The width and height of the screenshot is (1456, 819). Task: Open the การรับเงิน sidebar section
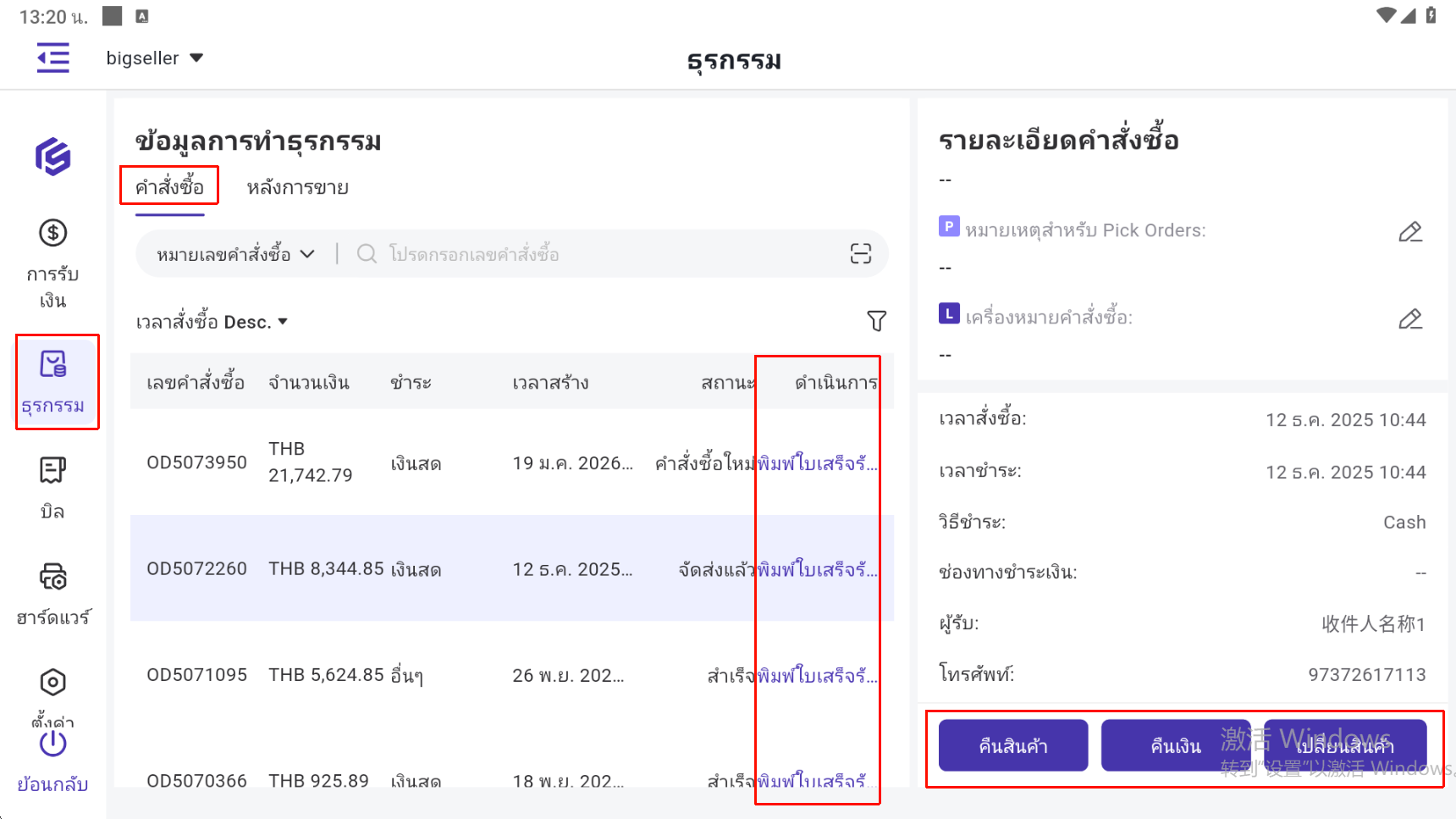coord(52,263)
